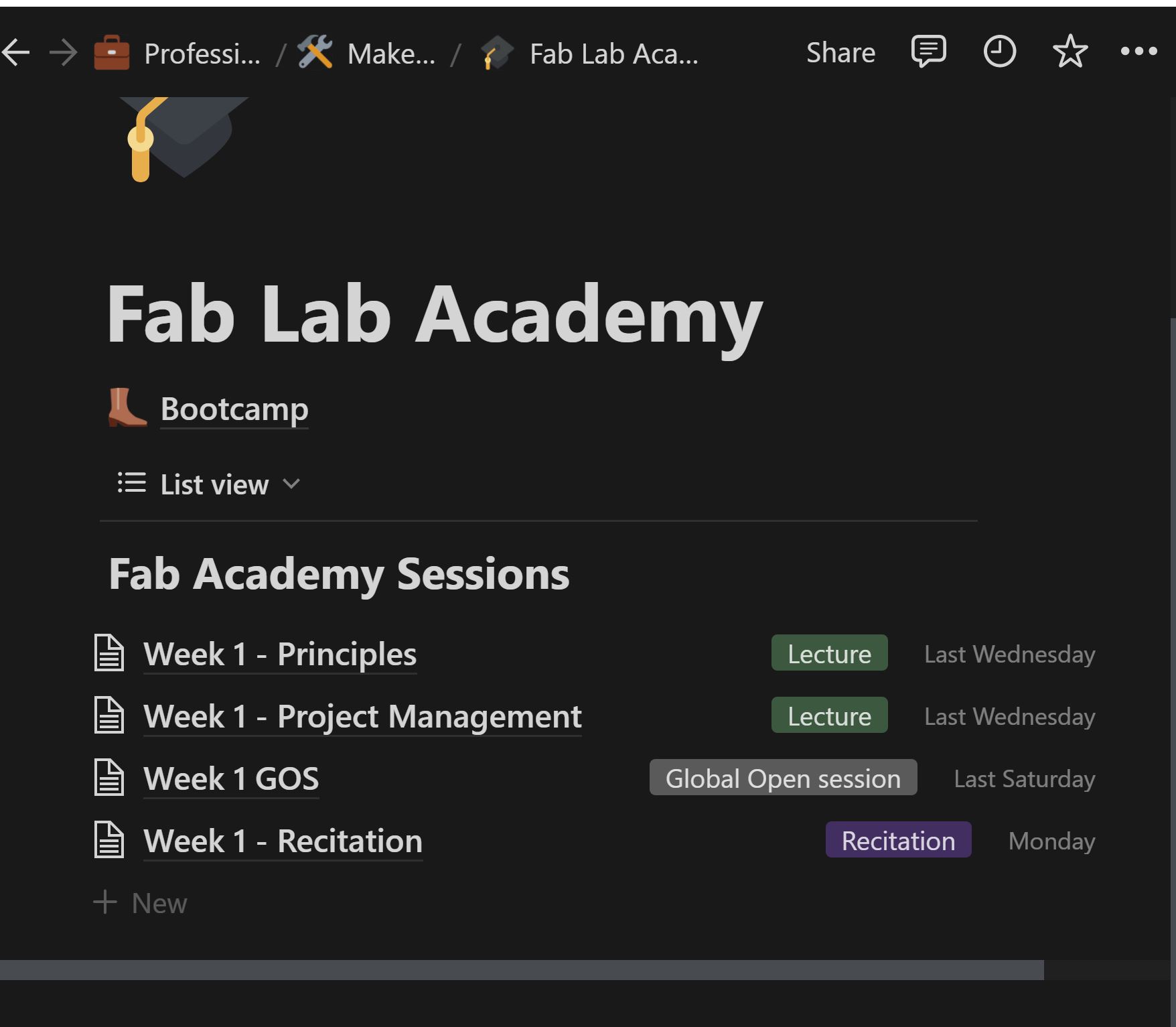
Task: Click the Lecture tag on Week 1 Principles
Action: [x=829, y=653]
